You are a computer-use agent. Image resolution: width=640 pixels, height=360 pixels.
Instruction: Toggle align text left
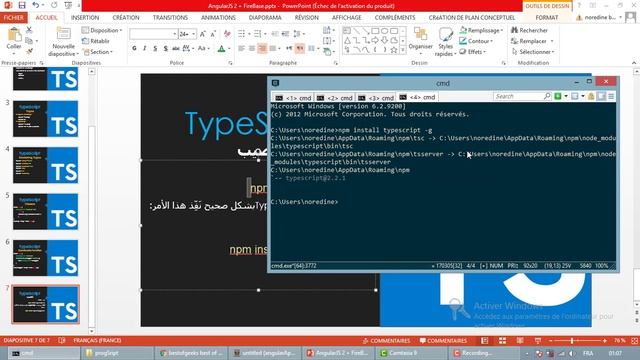tap(242, 49)
